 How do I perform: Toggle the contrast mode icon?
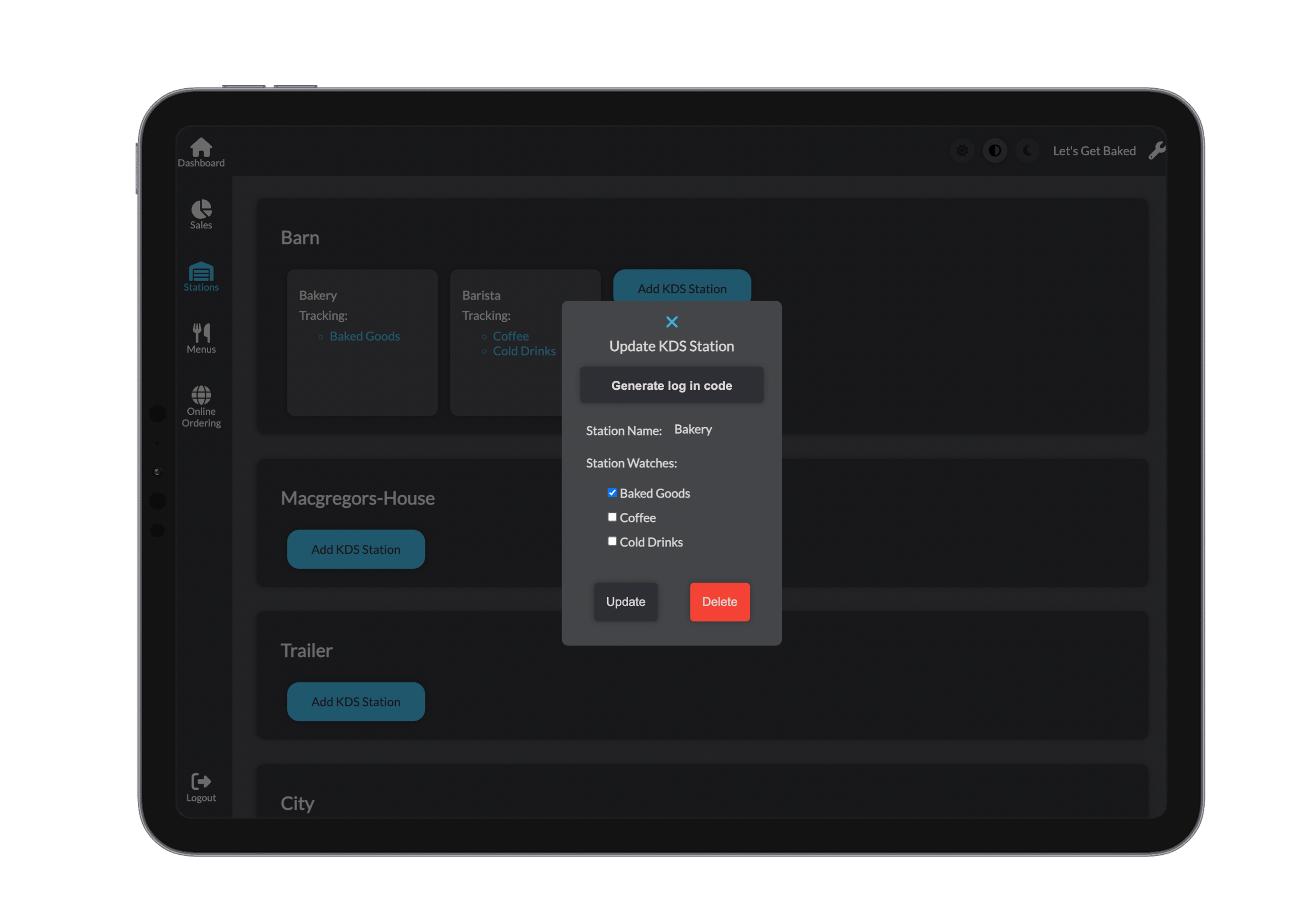point(995,150)
